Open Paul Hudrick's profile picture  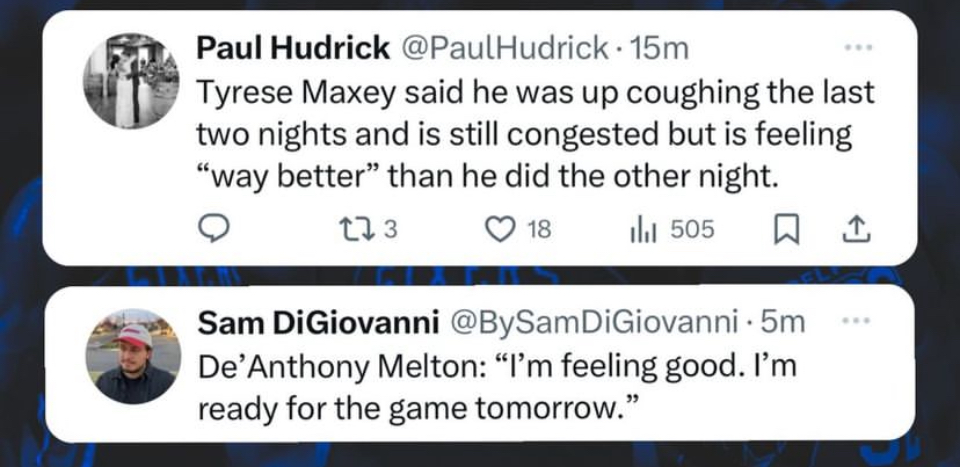(130, 81)
